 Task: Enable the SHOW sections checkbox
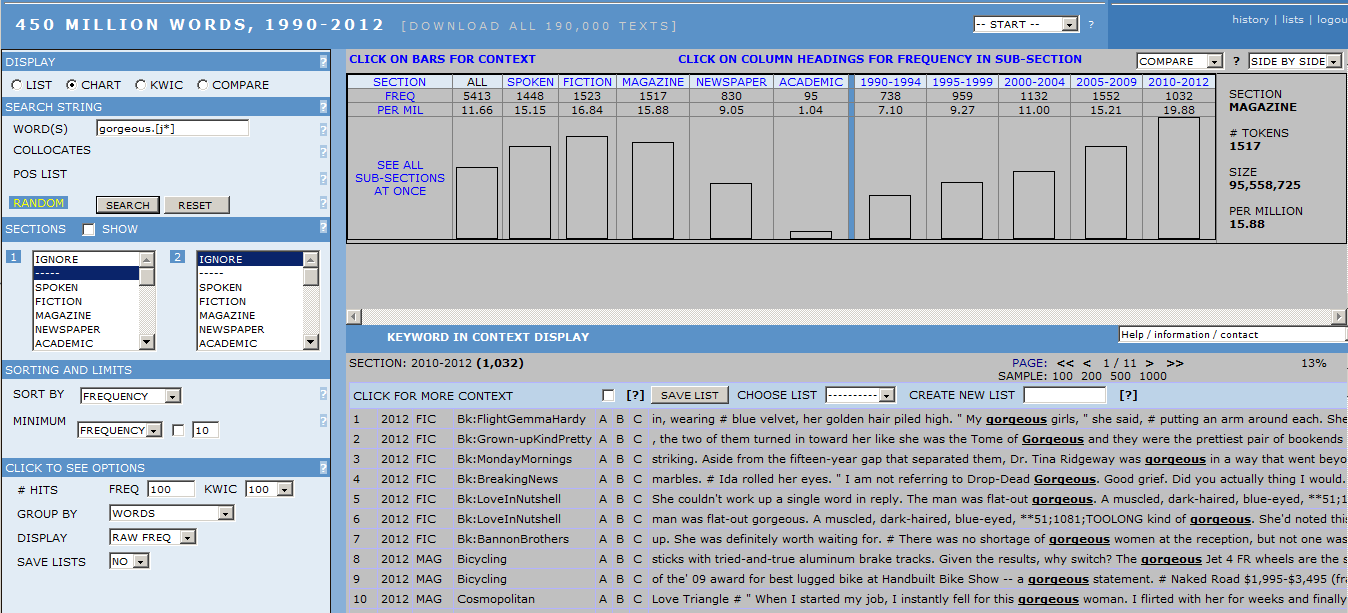(x=88, y=230)
